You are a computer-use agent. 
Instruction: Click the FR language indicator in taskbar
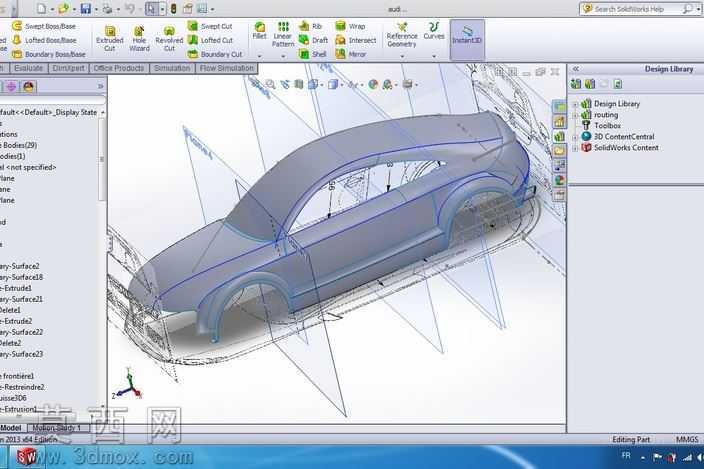[x=626, y=456]
